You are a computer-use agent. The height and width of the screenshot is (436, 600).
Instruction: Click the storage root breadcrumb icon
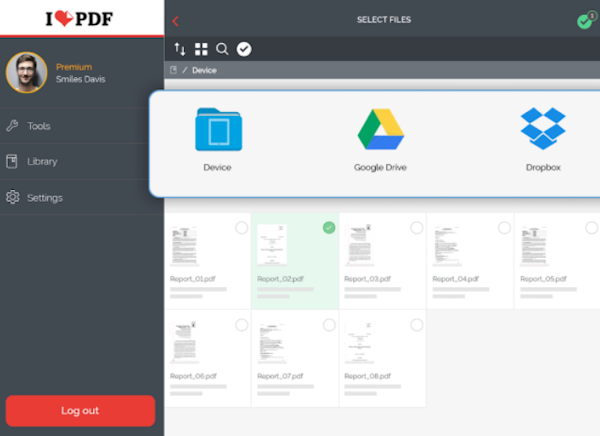[x=173, y=70]
